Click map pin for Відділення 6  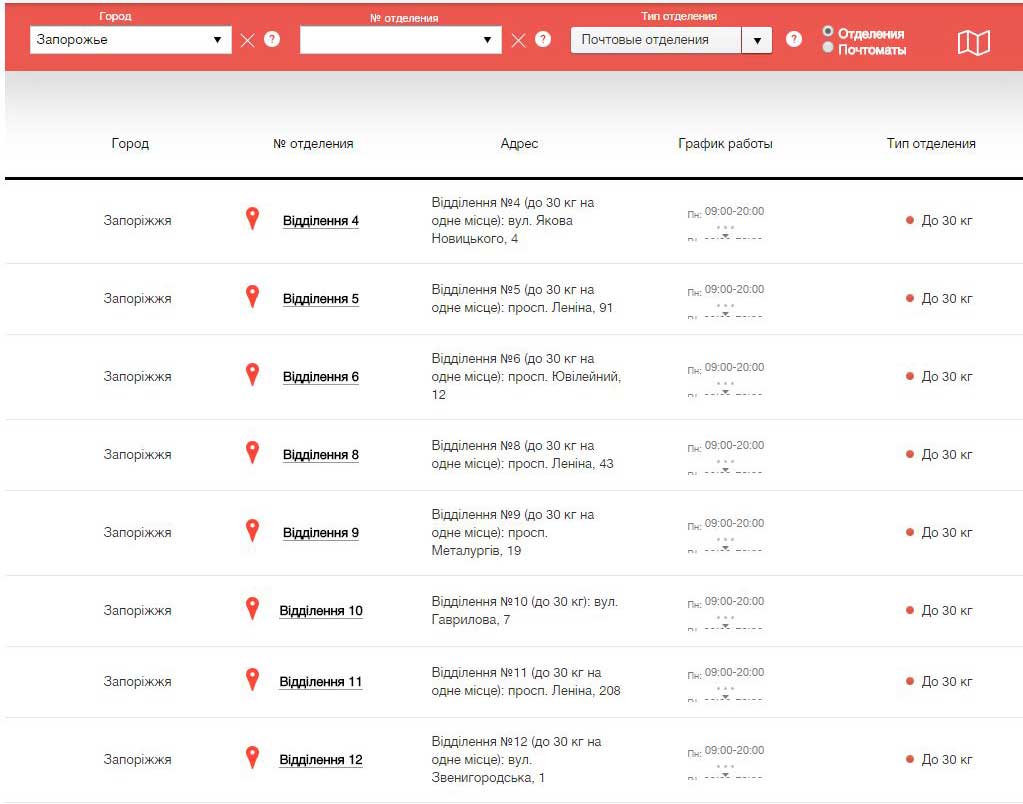click(x=252, y=375)
